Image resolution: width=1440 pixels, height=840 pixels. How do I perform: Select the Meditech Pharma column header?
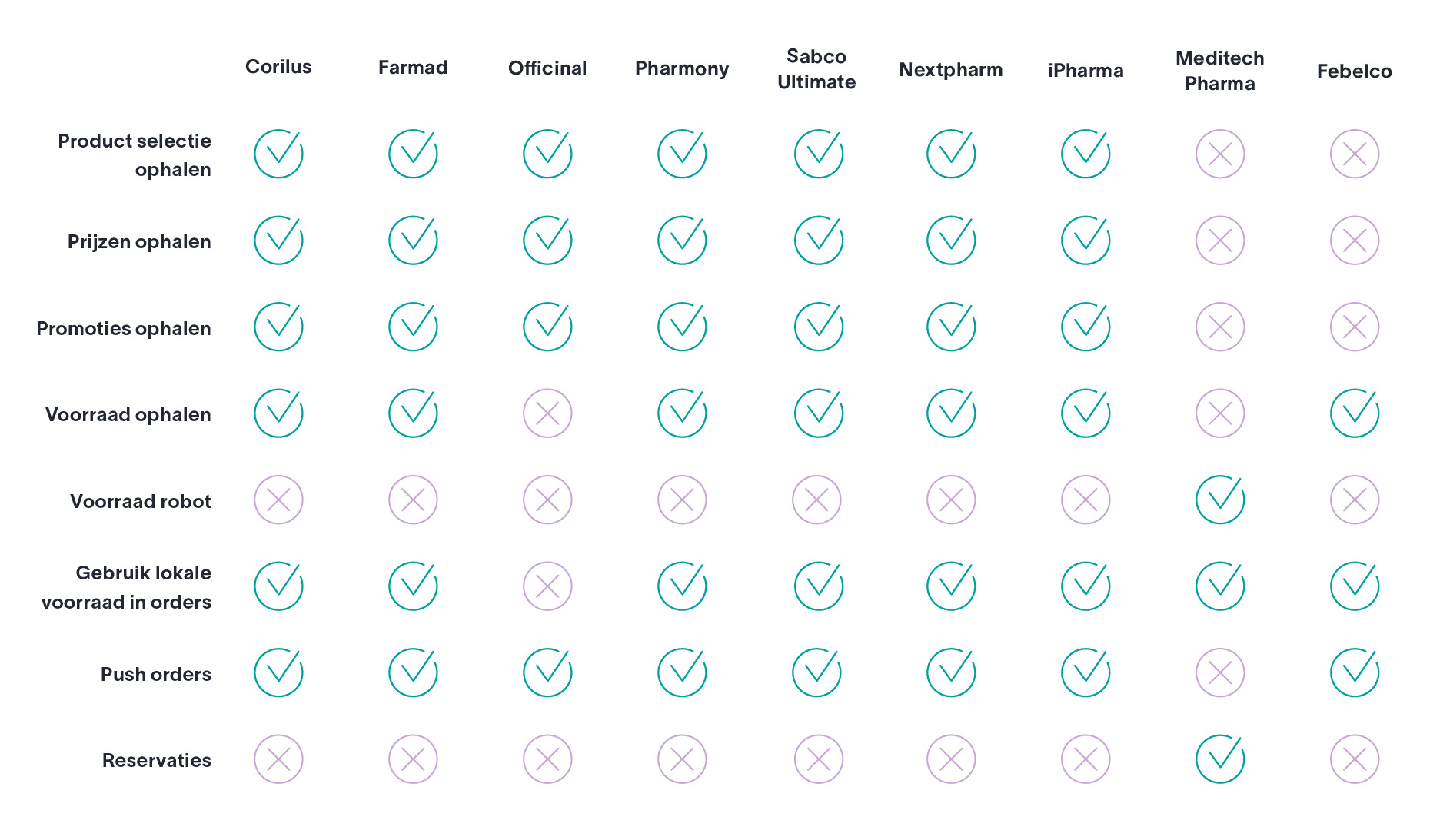1220,71
